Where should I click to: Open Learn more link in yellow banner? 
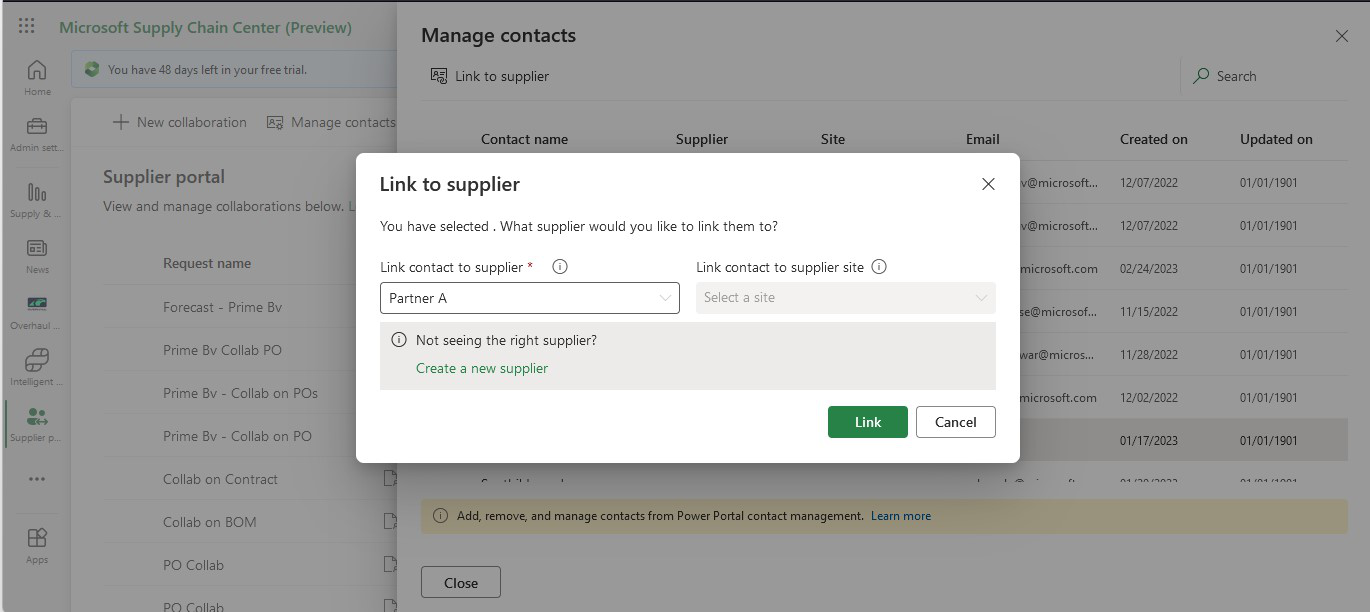tap(901, 516)
